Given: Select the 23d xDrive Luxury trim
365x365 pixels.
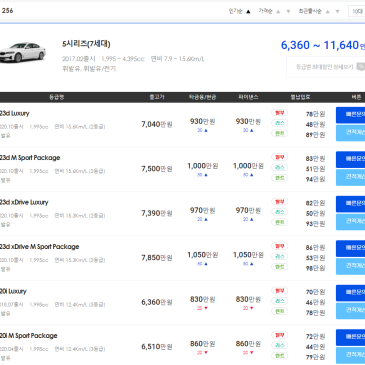Looking at the screenshot, I should [x=24, y=202].
